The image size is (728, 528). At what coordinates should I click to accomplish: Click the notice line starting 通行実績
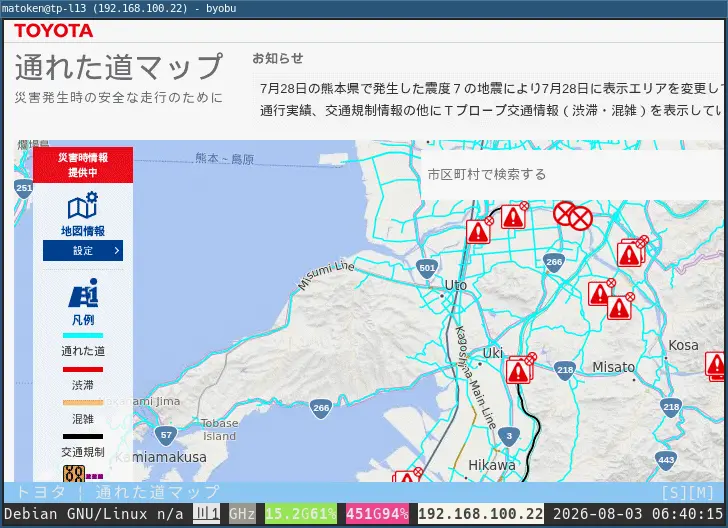point(491,110)
